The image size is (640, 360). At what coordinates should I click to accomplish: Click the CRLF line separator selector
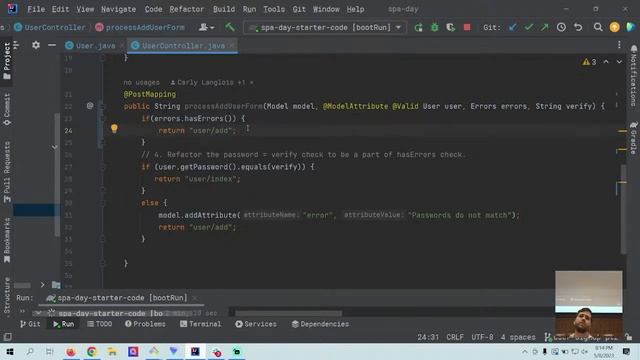tap(455, 337)
